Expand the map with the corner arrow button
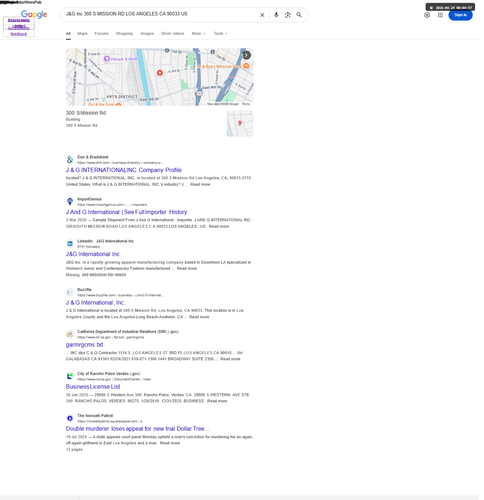The width and height of the screenshot is (484, 500). pos(246,55)
